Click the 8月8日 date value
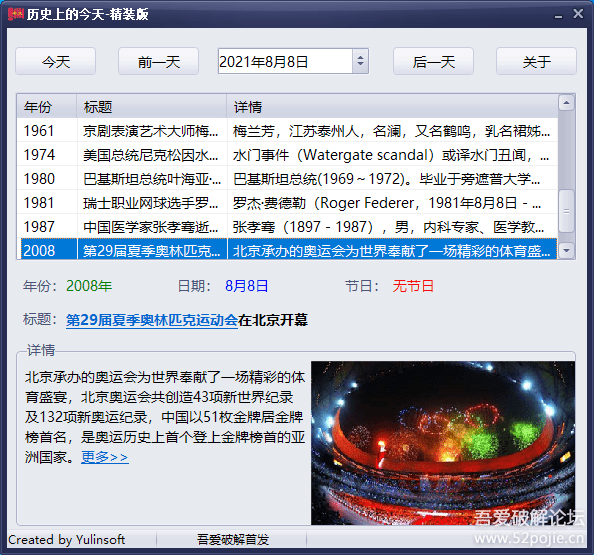This screenshot has width=594, height=555. (x=247, y=286)
